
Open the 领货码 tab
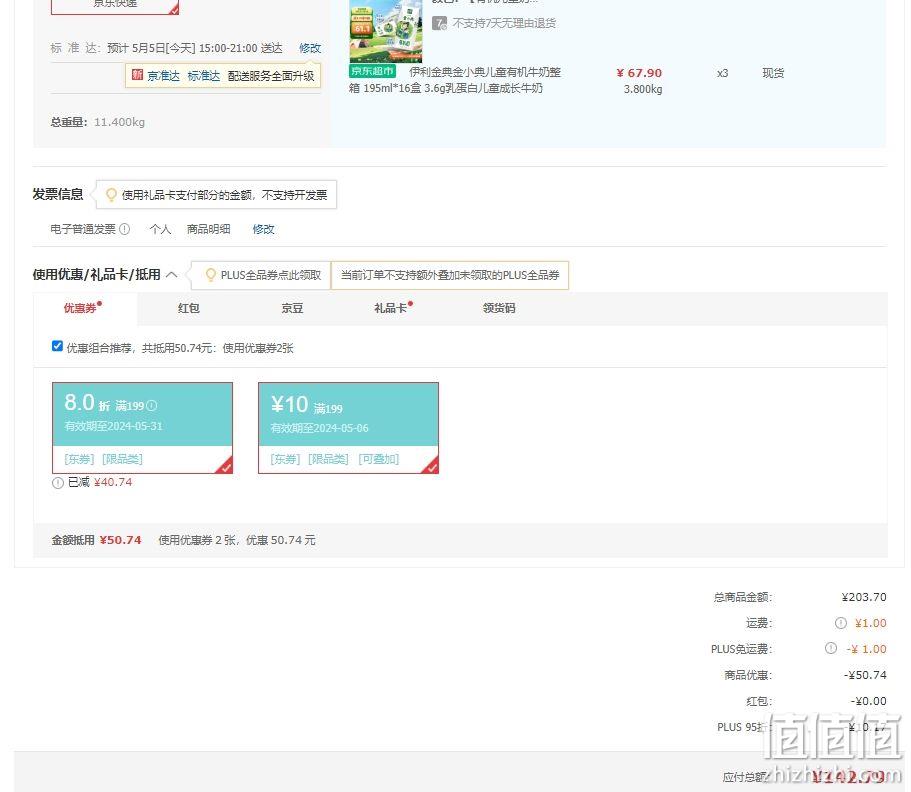click(499, 308)
